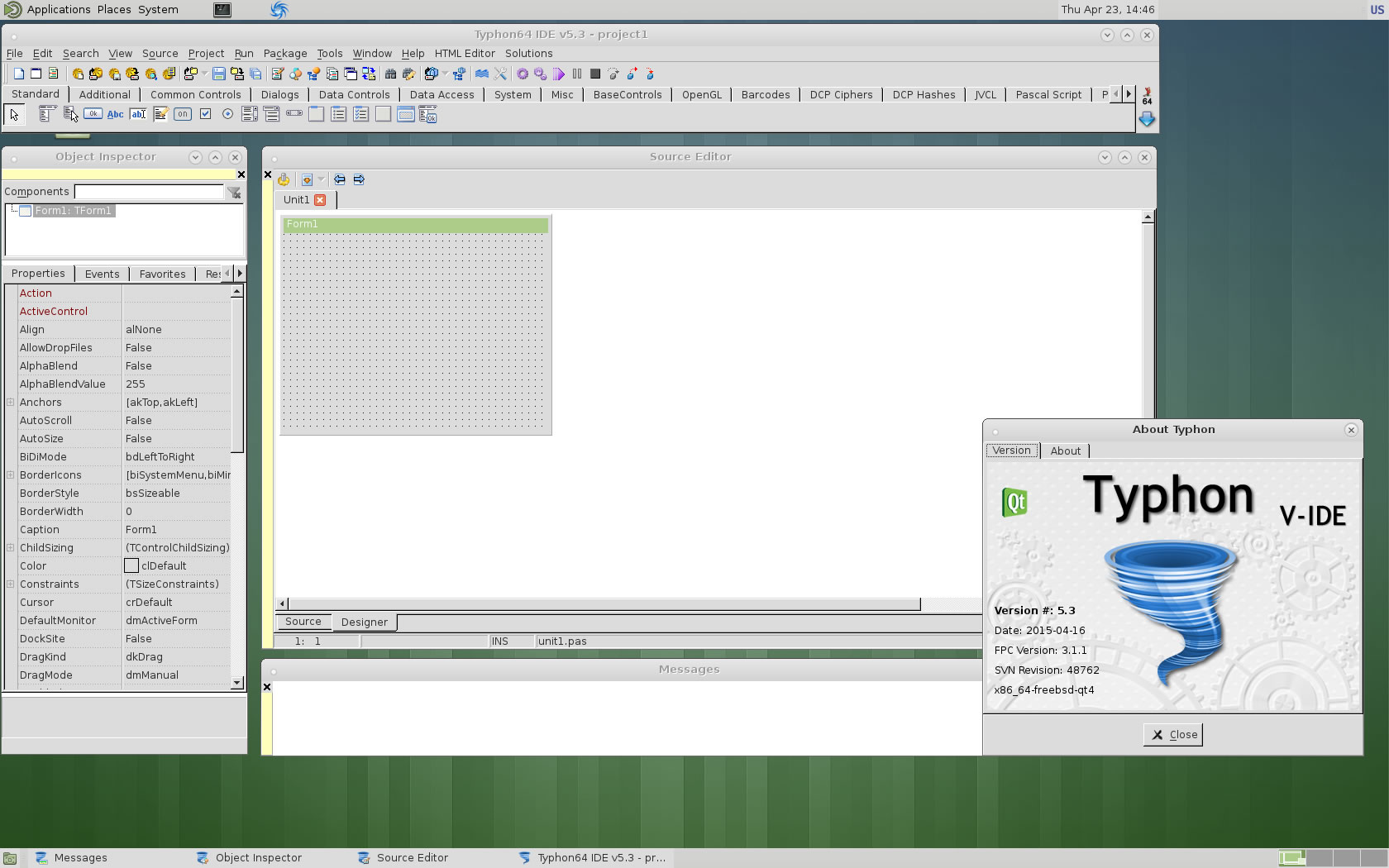Click the Object Inspector vertical scrollbar thumb
Screen dimensions: 1389x868
click(x=237, y=375)
